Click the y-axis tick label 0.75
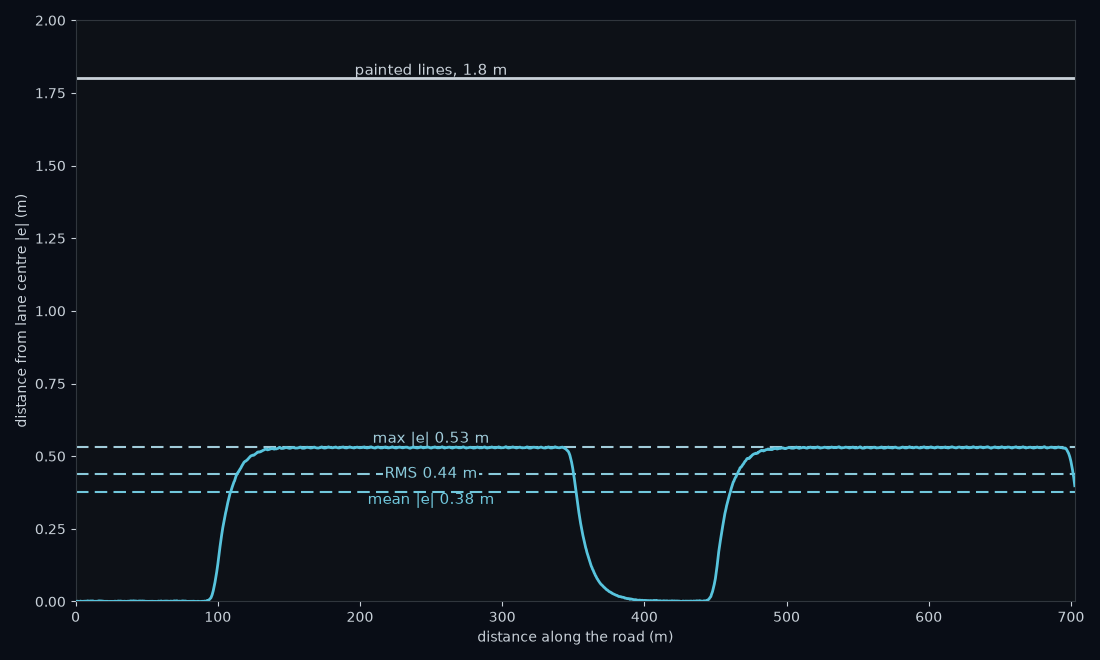Screen dimensions: 1100x660 tap(51, 384)
